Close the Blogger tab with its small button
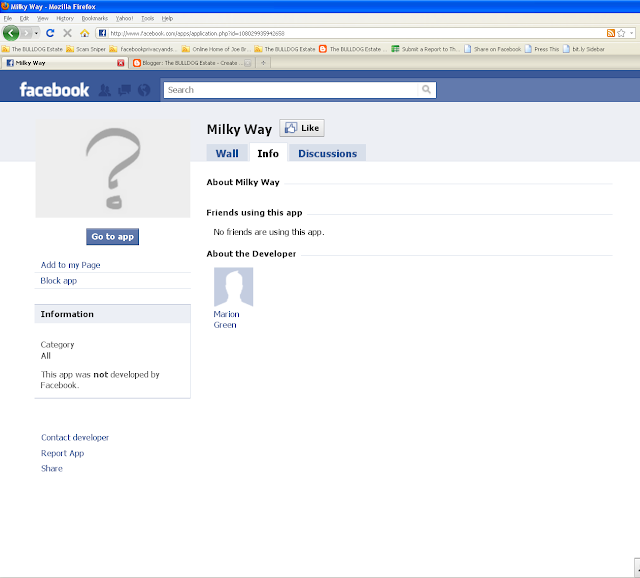 point(247,63)
